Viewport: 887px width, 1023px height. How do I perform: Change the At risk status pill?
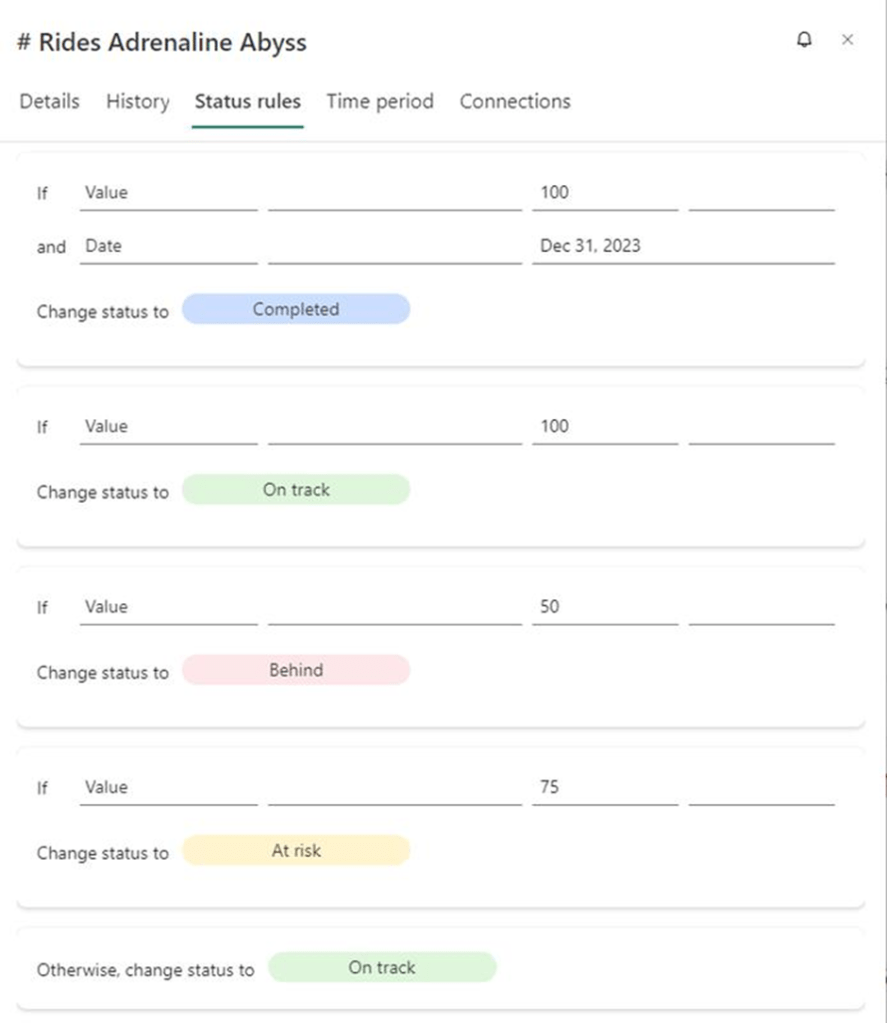[x=295, y=850]
